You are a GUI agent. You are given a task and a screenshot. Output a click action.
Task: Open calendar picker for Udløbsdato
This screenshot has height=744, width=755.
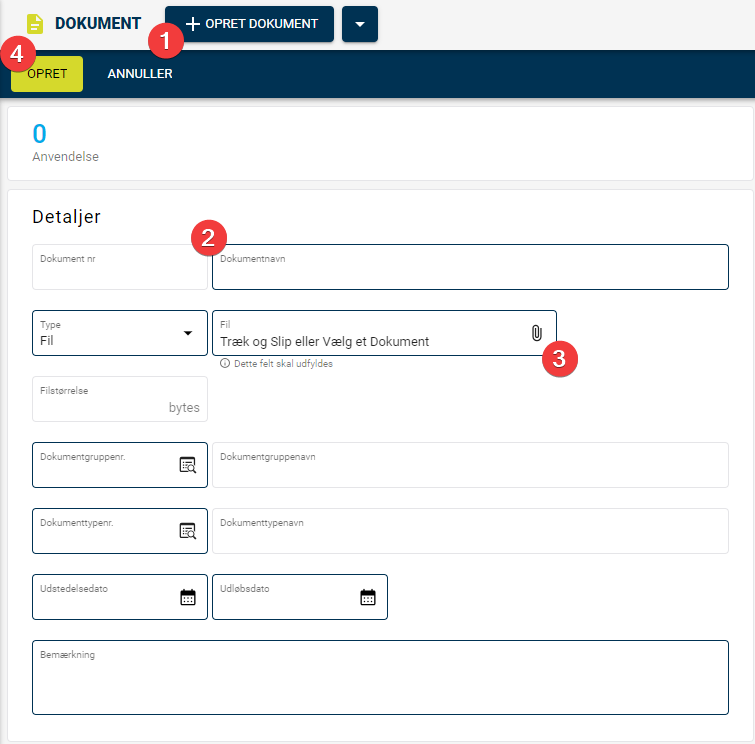368,597
